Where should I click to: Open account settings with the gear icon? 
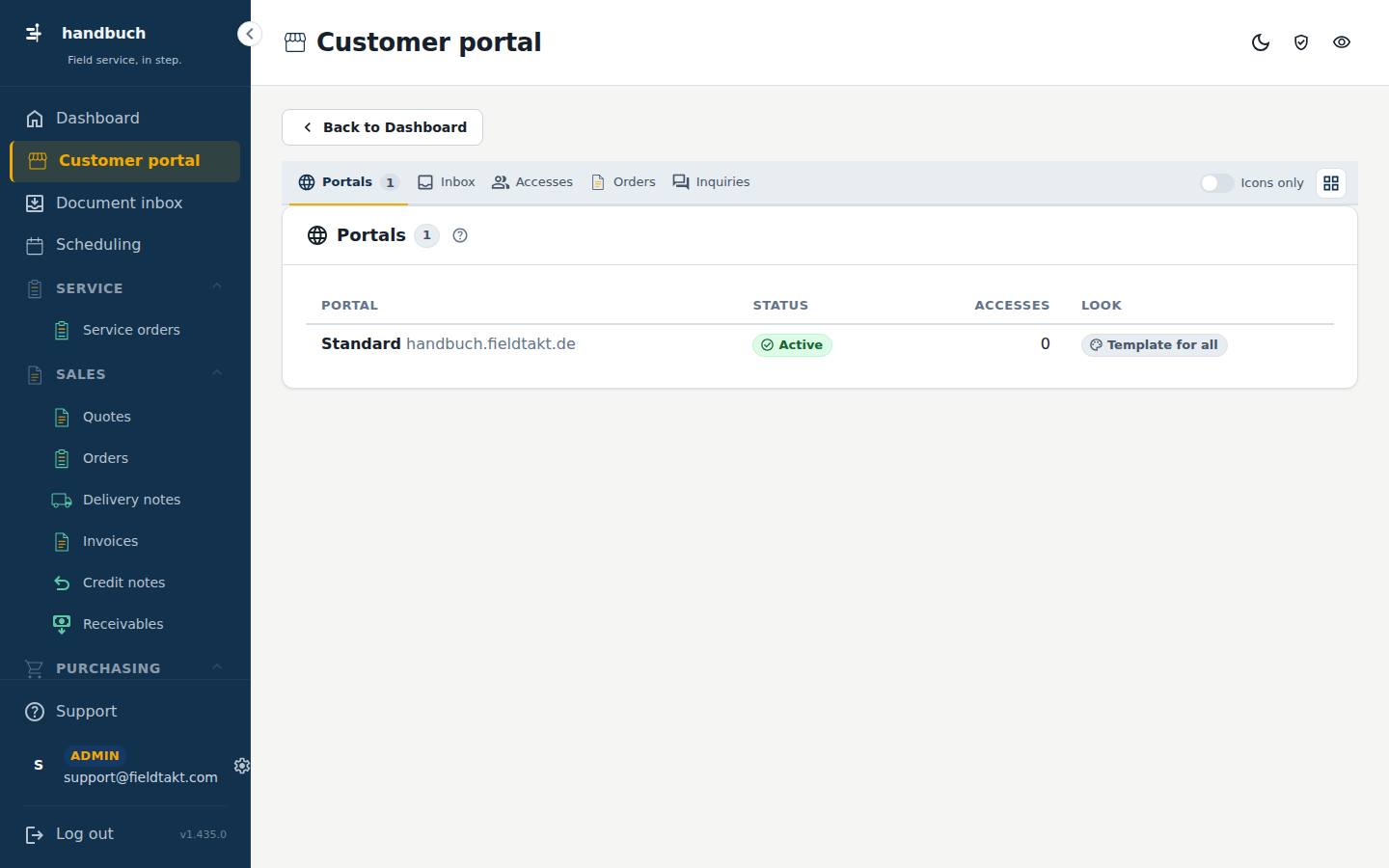[242, 766]
